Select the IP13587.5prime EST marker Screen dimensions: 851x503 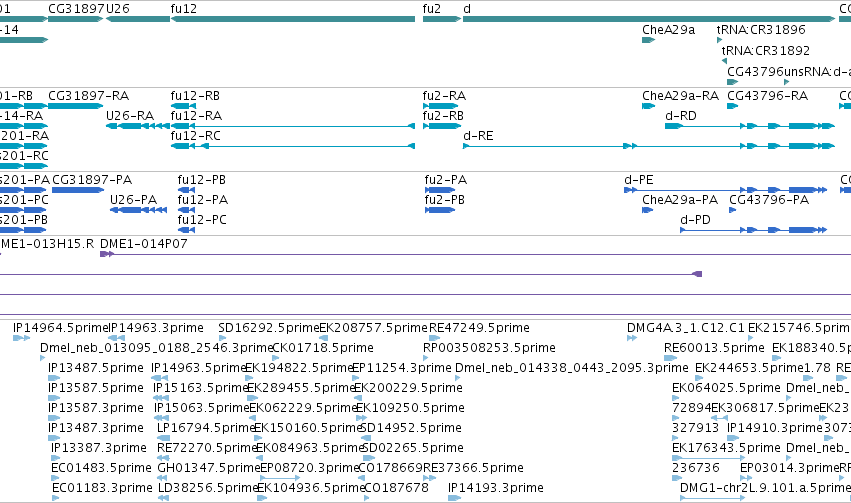(54, 398)
